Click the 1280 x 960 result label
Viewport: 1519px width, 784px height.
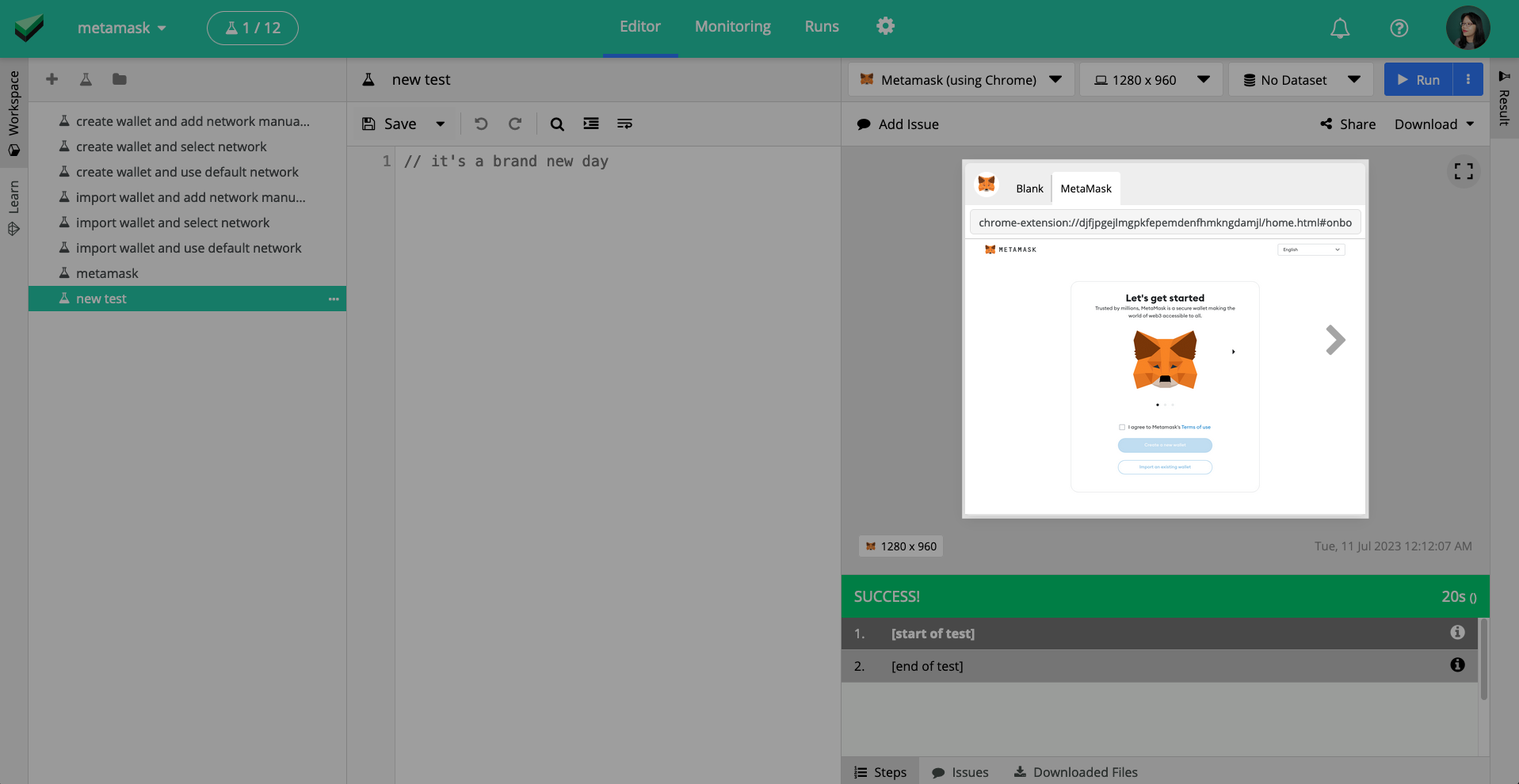click(901, 546)
